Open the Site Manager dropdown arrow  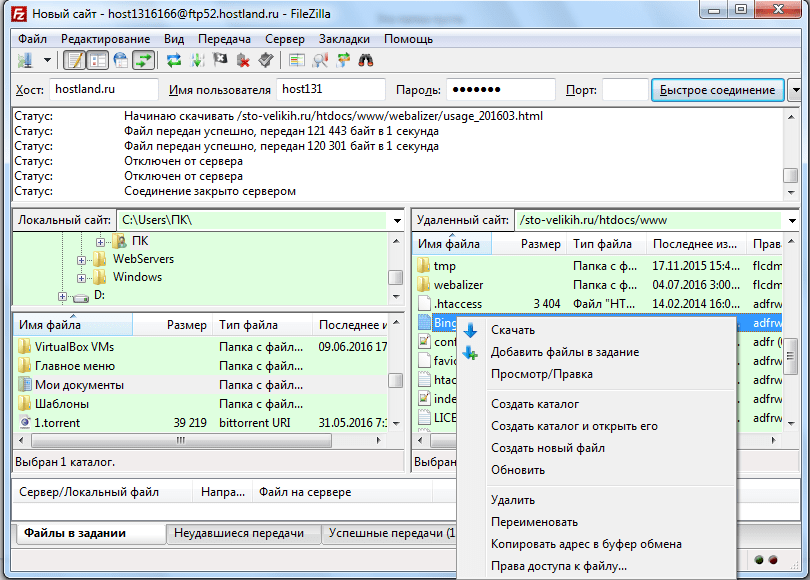[47, 60]
